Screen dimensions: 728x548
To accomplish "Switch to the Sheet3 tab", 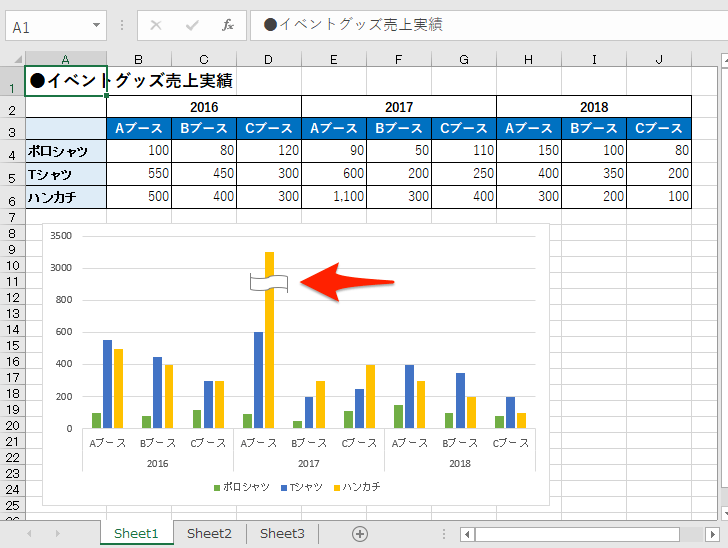I will pos(282,534).
